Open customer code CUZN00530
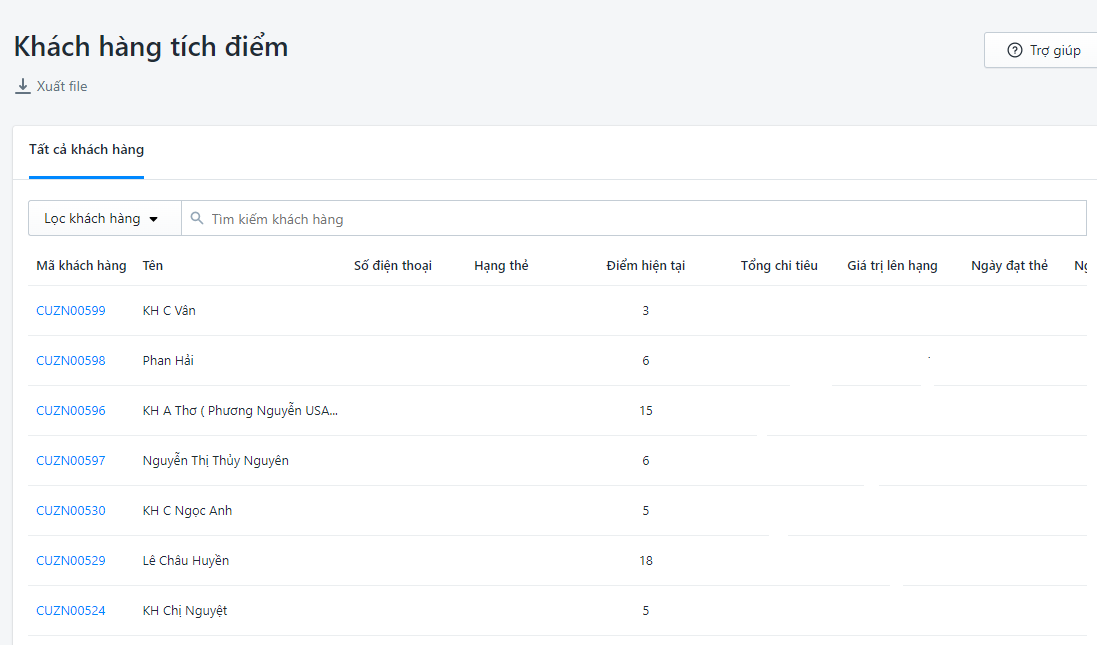Screen dimensions: 1097x645 coord(70,511)
